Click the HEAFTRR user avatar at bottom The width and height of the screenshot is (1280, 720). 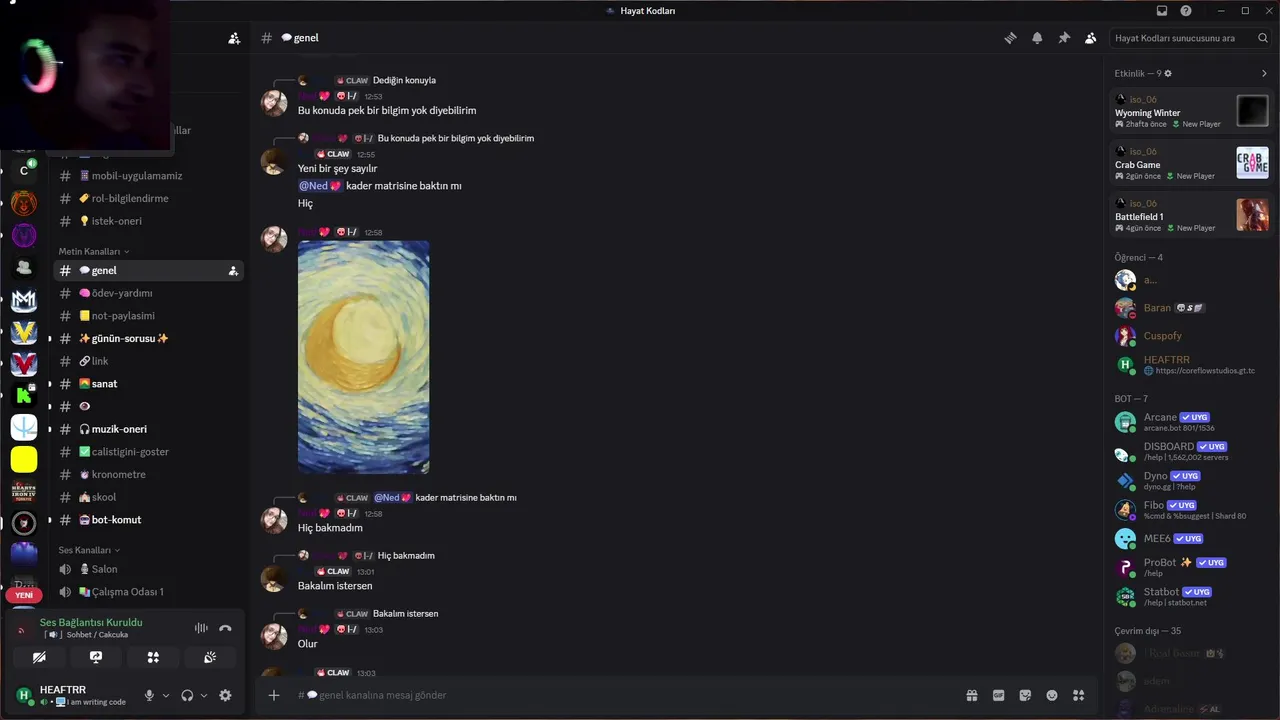[x=24, y=695]
